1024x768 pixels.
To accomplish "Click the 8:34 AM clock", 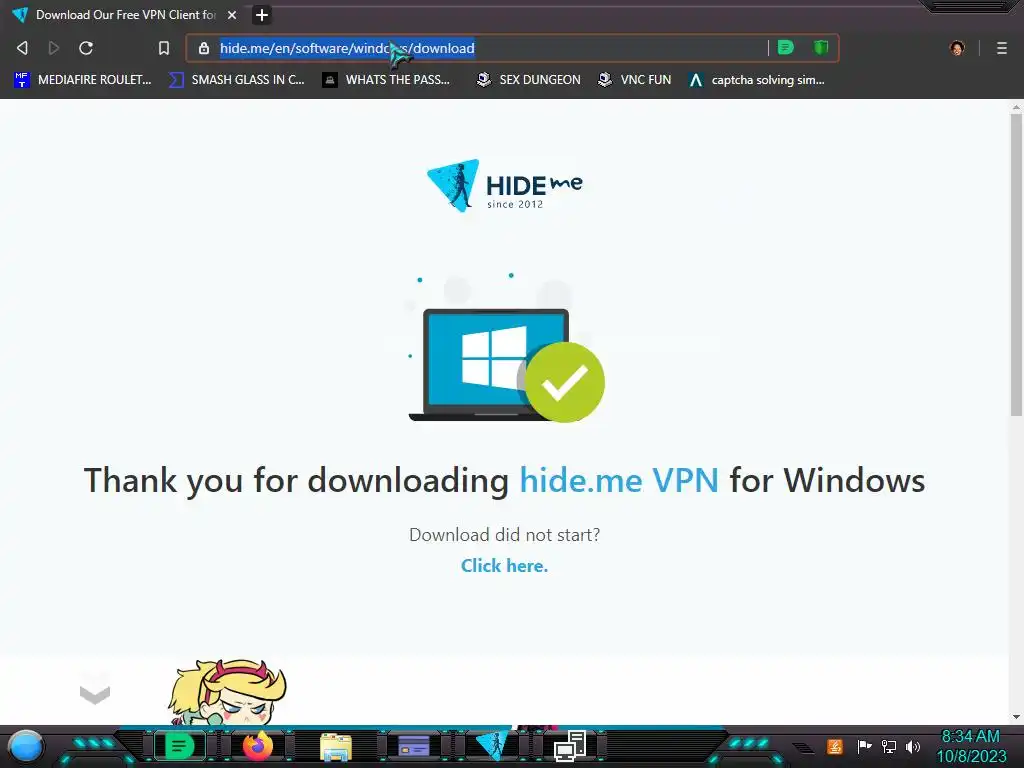I will coord(970,737).
